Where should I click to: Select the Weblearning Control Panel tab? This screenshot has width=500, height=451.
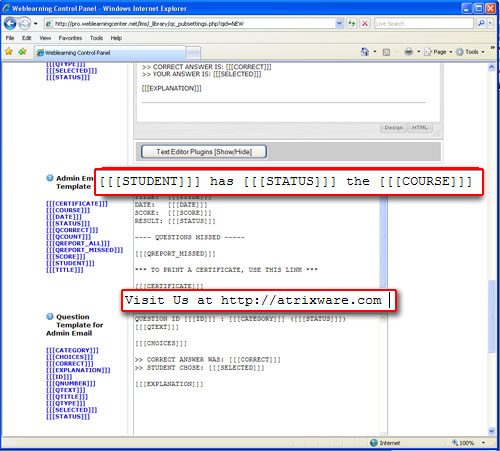coord(109,53)
